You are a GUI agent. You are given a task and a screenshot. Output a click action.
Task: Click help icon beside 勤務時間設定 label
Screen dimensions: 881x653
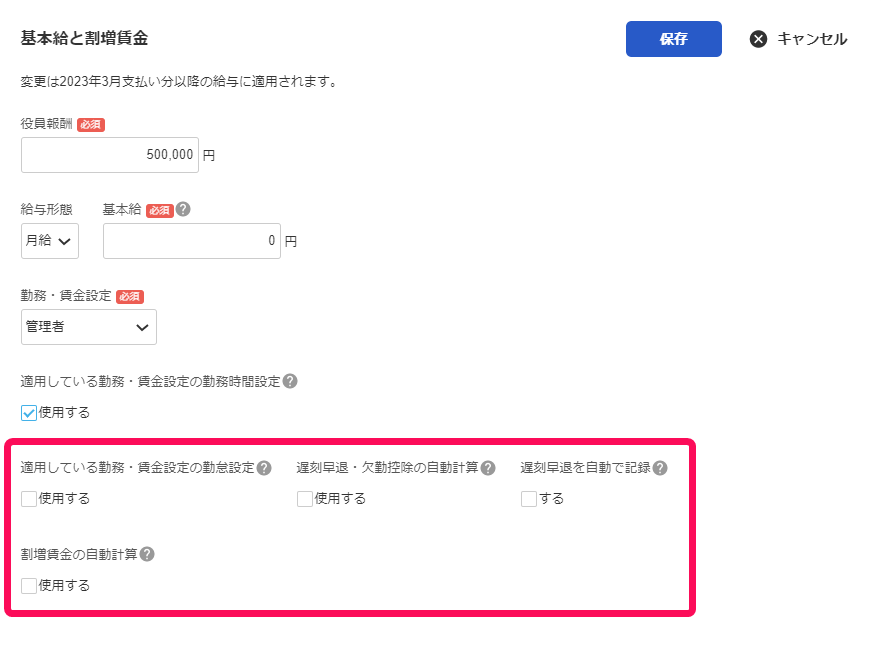coord(290,381)
